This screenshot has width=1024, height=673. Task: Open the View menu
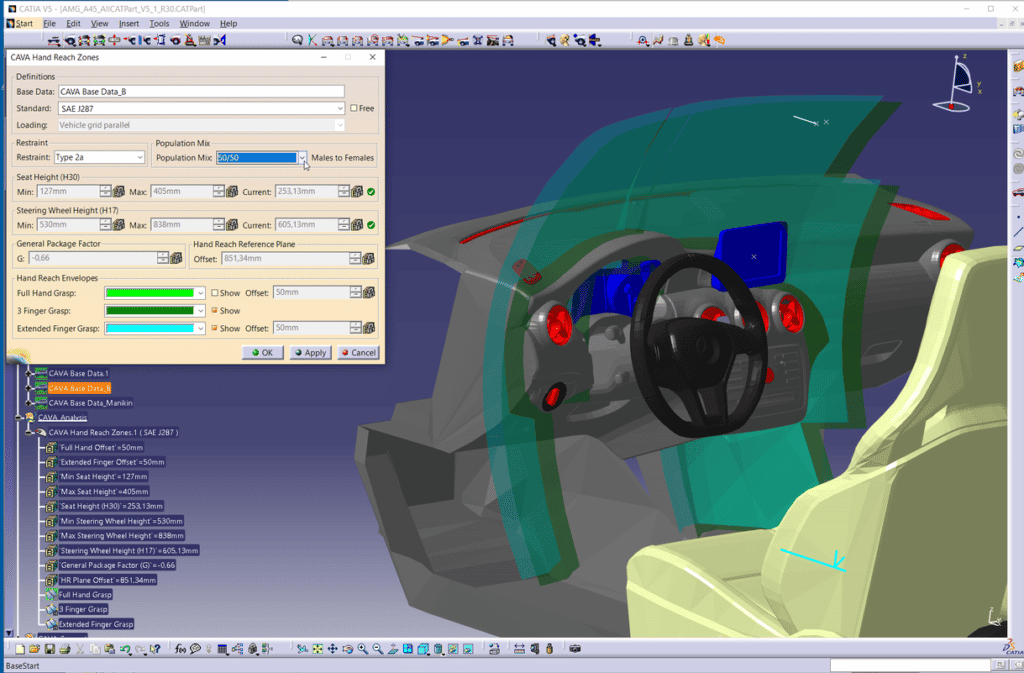click(x=99, y=23)
